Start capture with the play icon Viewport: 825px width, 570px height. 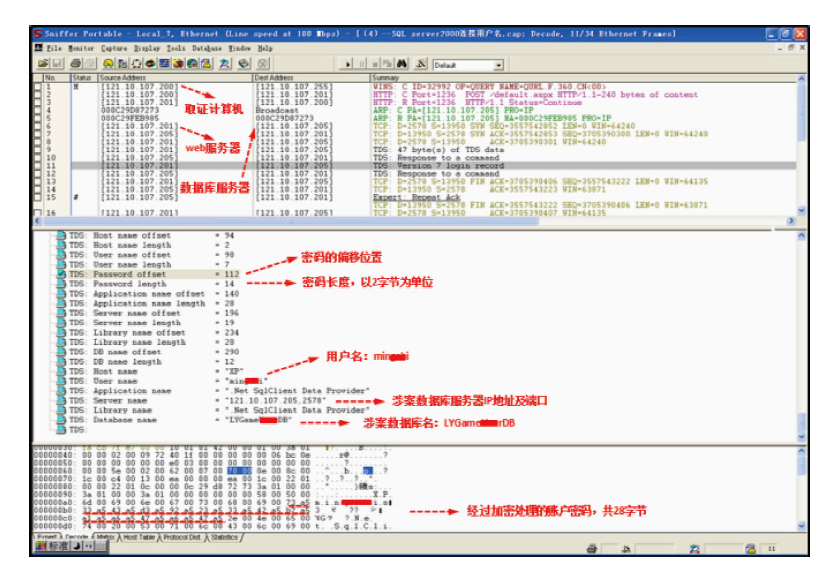click(347, 64)
